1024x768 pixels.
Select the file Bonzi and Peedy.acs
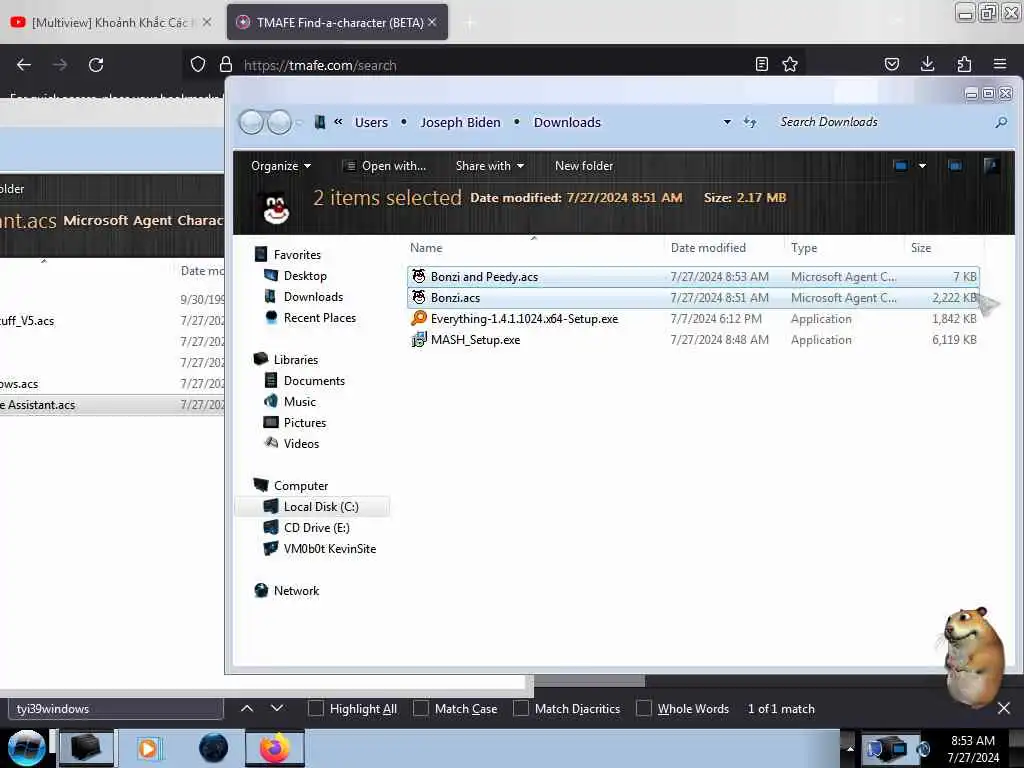point(693,277)
